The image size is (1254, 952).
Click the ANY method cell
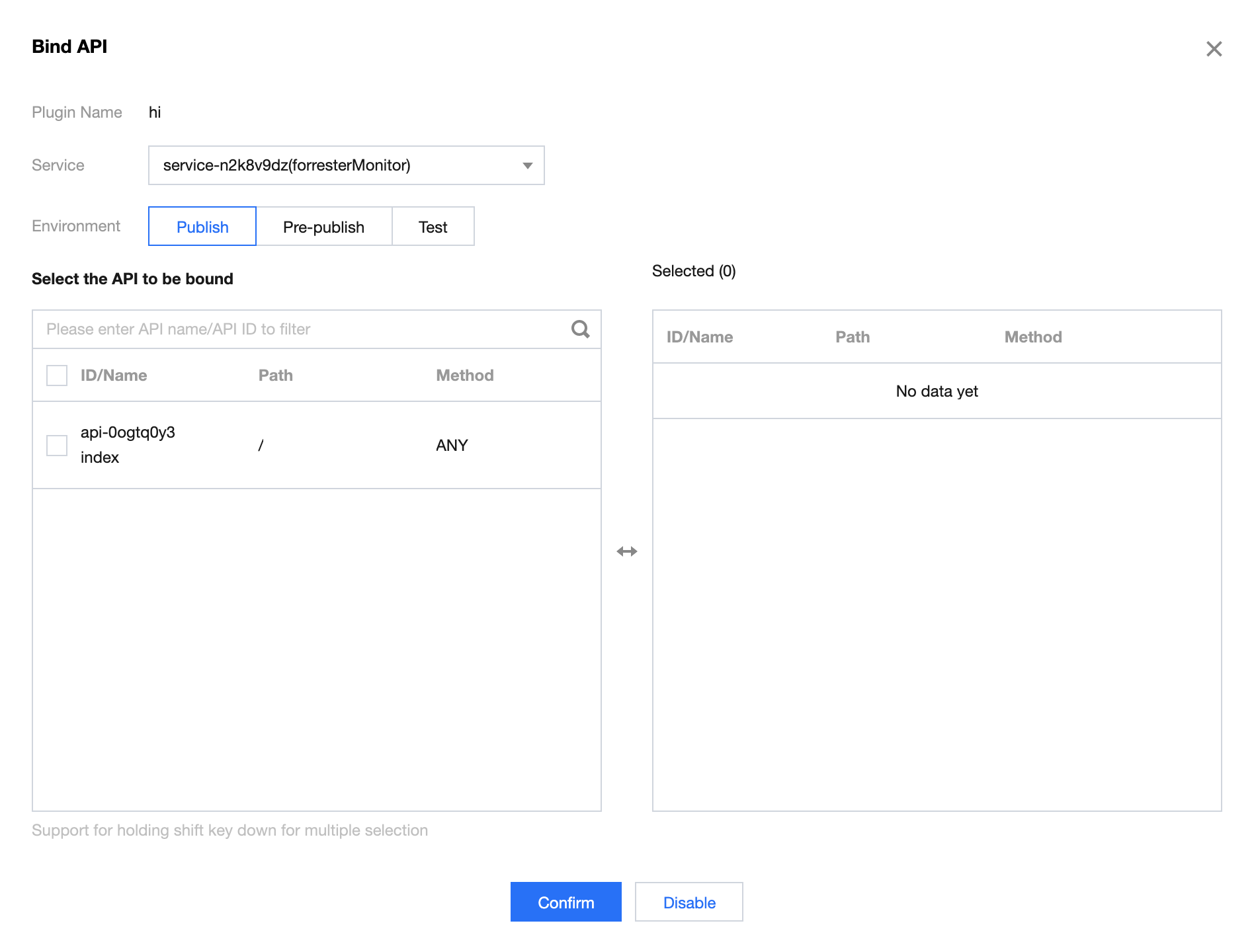(x=452, y=446)
